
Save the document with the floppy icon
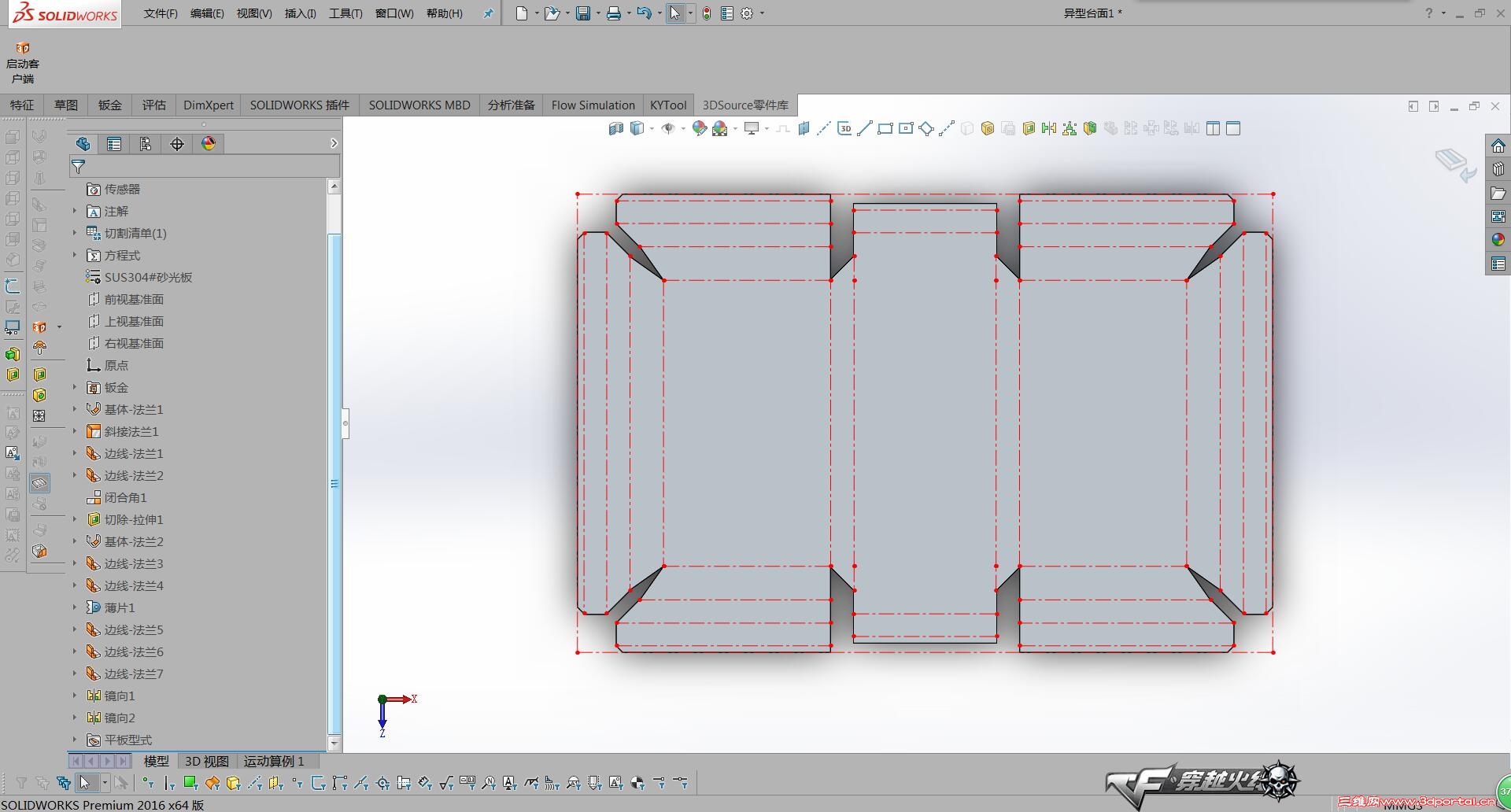(583, 13)
